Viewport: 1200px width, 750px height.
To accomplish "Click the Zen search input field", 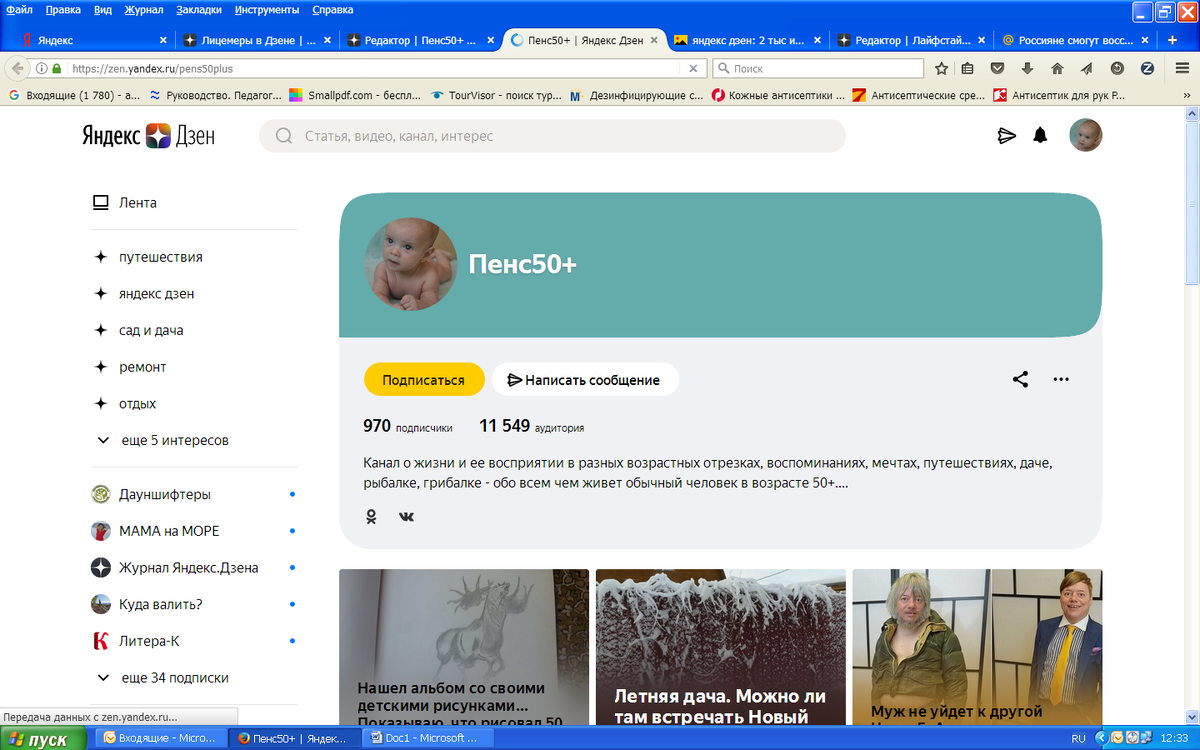I will click(550, 135).
